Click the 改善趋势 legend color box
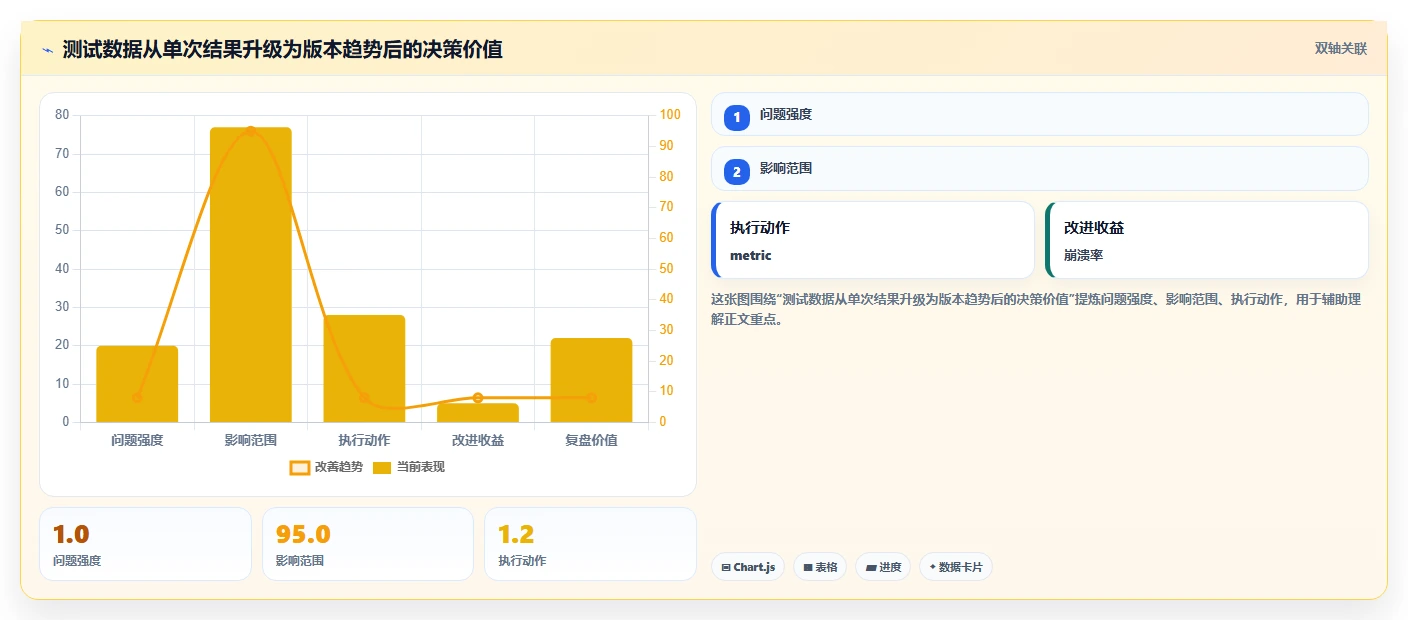1408x620 pixels. tap(299, 467)
